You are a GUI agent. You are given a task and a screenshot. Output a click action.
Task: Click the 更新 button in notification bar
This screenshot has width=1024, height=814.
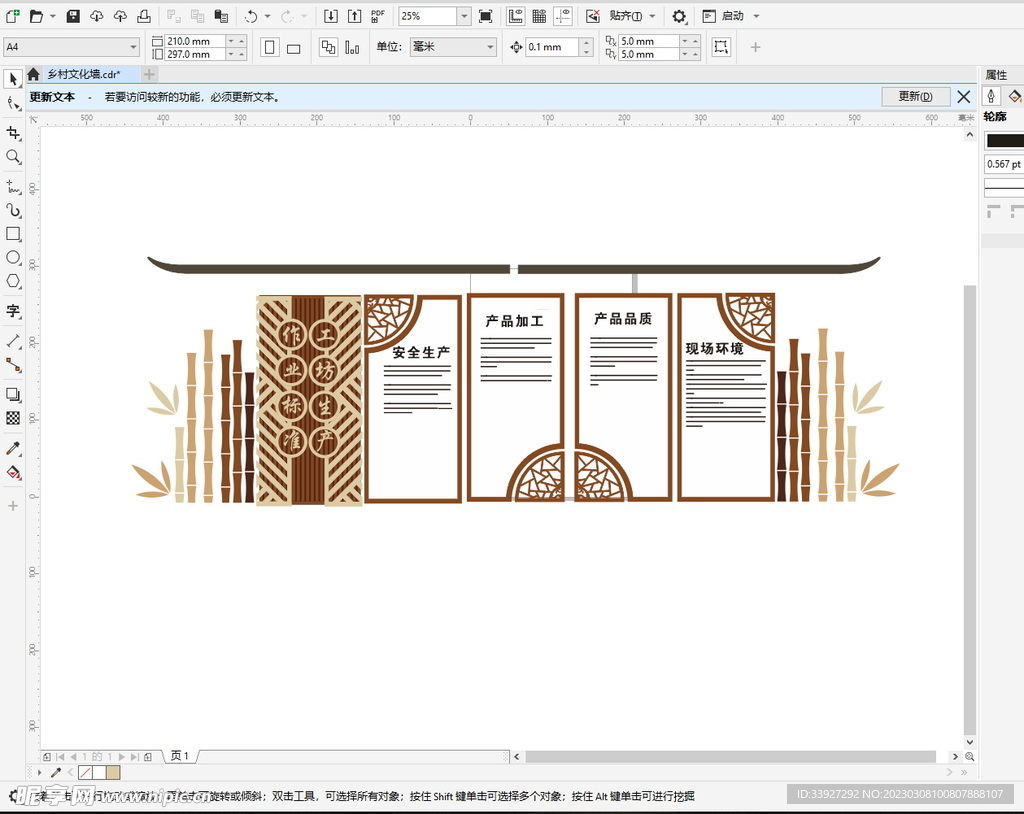pos(915,96)
